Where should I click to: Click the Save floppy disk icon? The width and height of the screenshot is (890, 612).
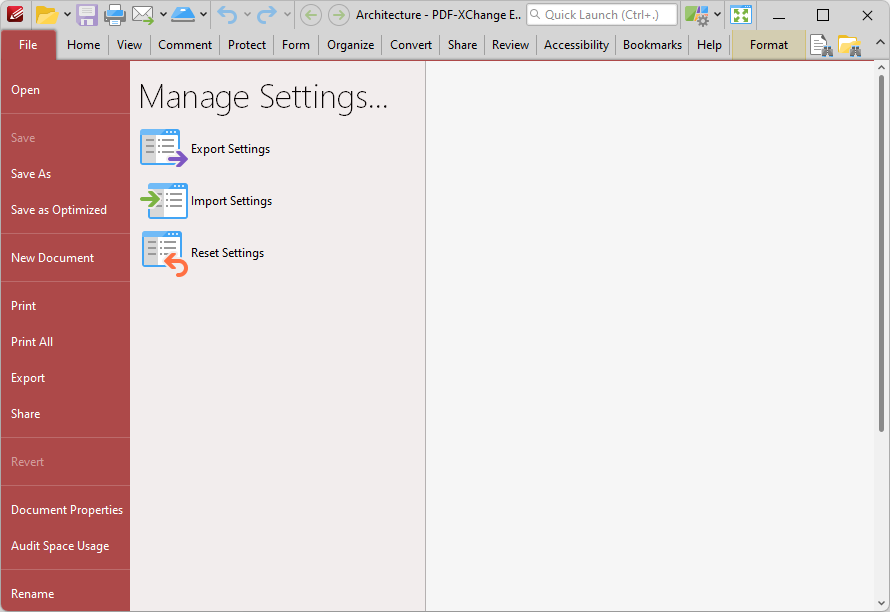pos(87,15)
